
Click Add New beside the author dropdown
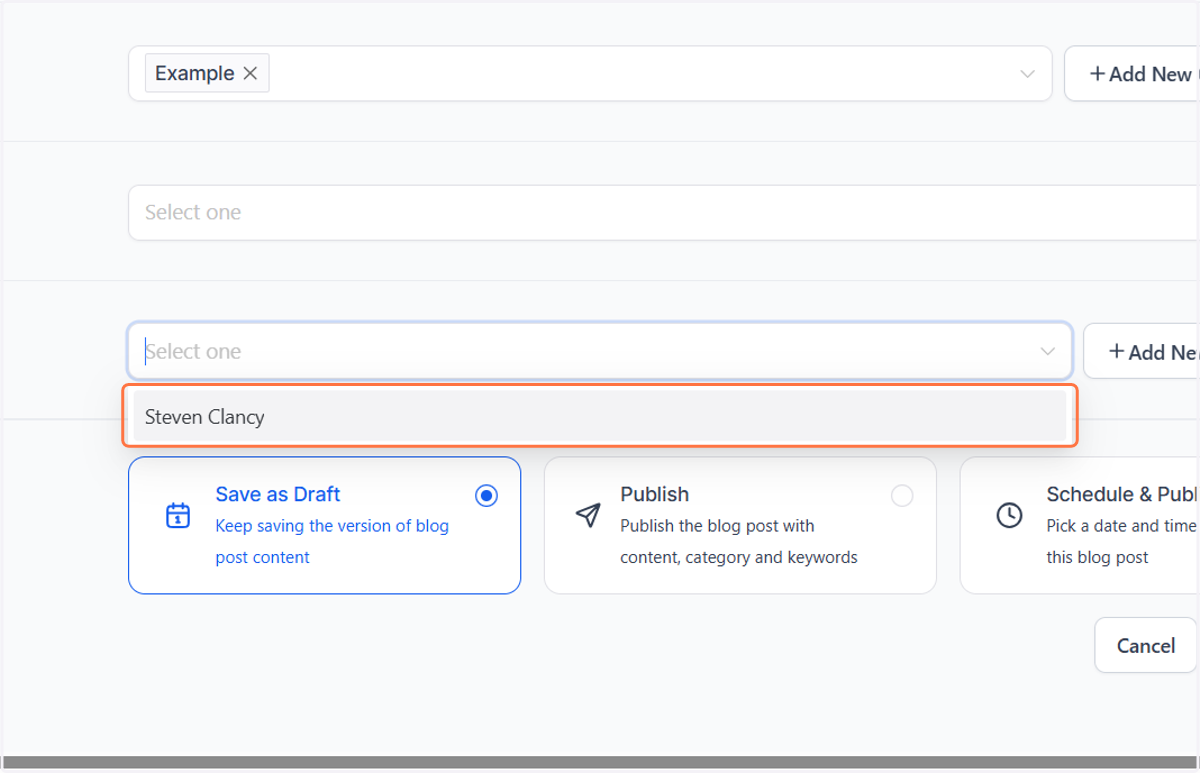(1142, 351)
